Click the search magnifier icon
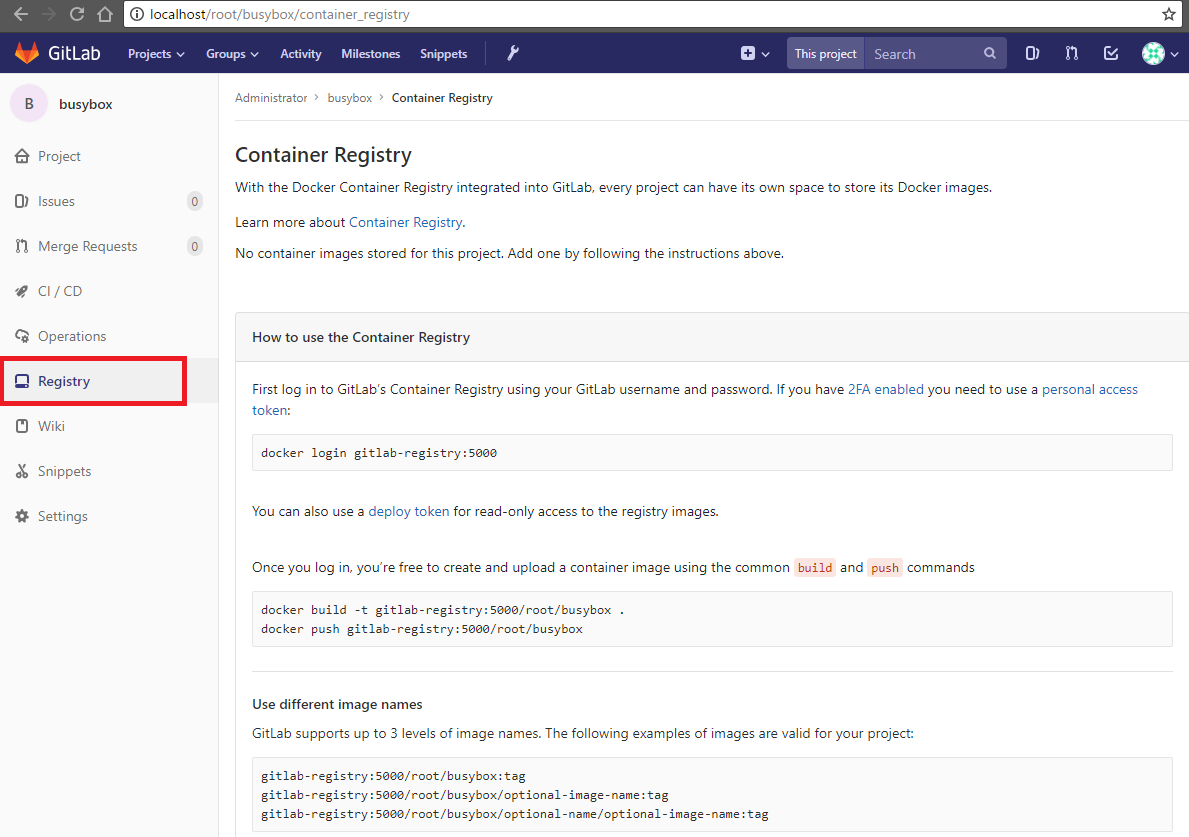The width and height of the screenshot is (1189, 837). [989, 53]
